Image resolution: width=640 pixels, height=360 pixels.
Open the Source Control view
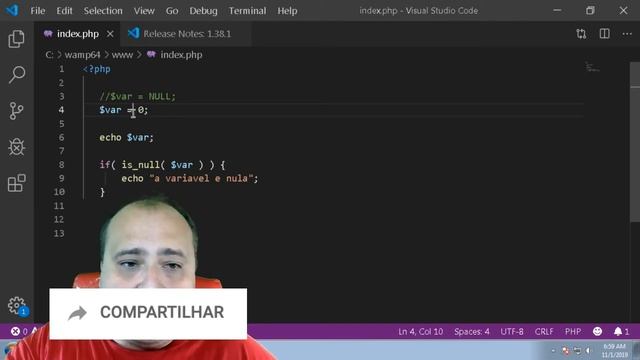coord(16,111)
